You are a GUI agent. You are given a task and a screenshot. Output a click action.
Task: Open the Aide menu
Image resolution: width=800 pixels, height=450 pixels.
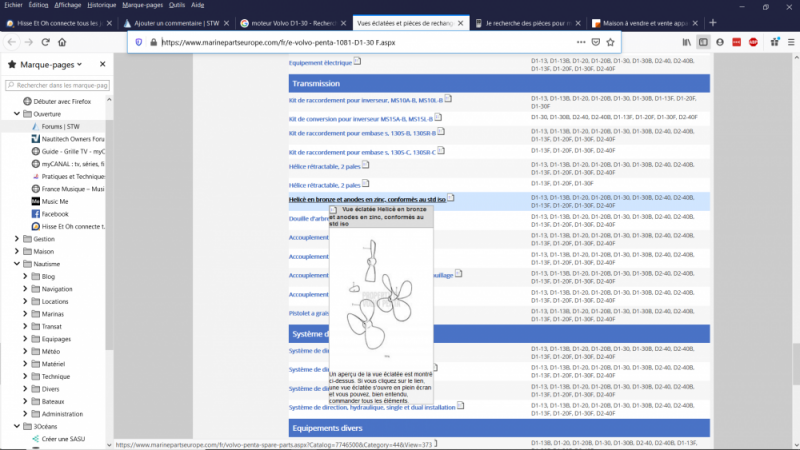(197, 5)
